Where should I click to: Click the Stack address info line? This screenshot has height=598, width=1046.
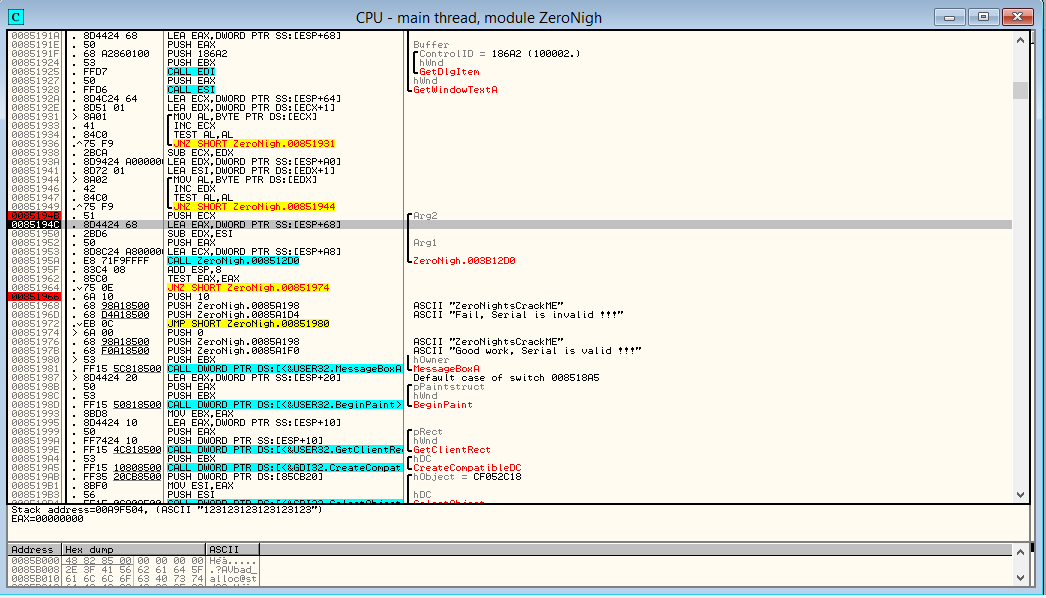[x=167, y=510]
